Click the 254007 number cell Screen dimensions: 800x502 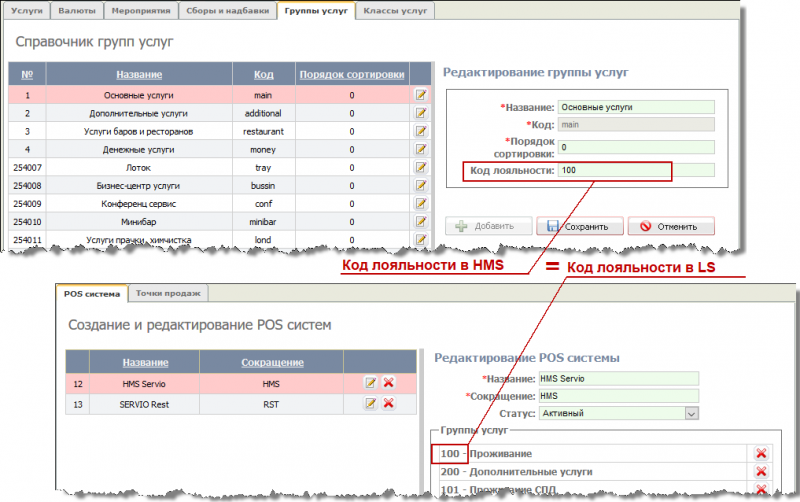coord(27,167)
